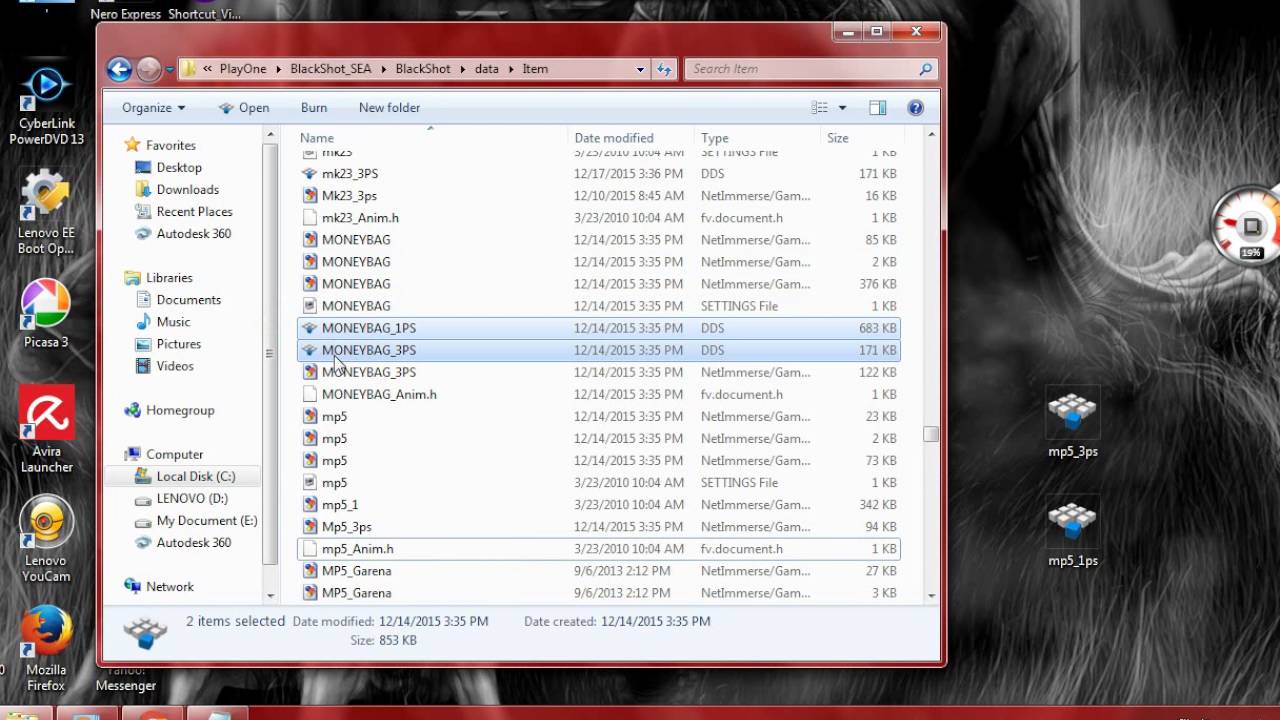This screenshot has width=1280, height=720.
Task: Open the Music library
Action: pos(173,321)
